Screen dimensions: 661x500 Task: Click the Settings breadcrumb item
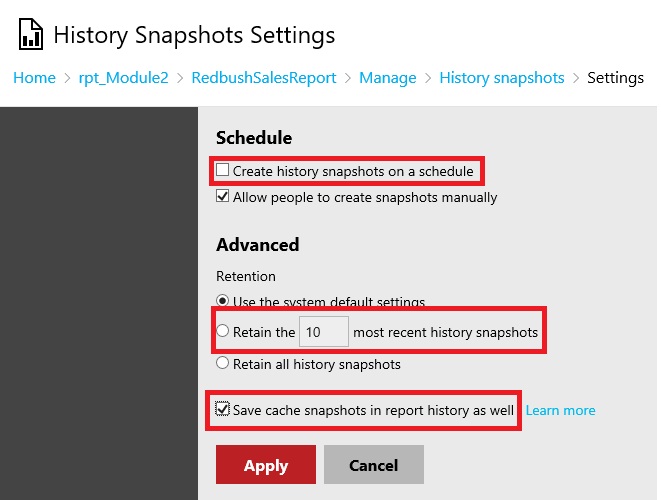tap(615, 77)
